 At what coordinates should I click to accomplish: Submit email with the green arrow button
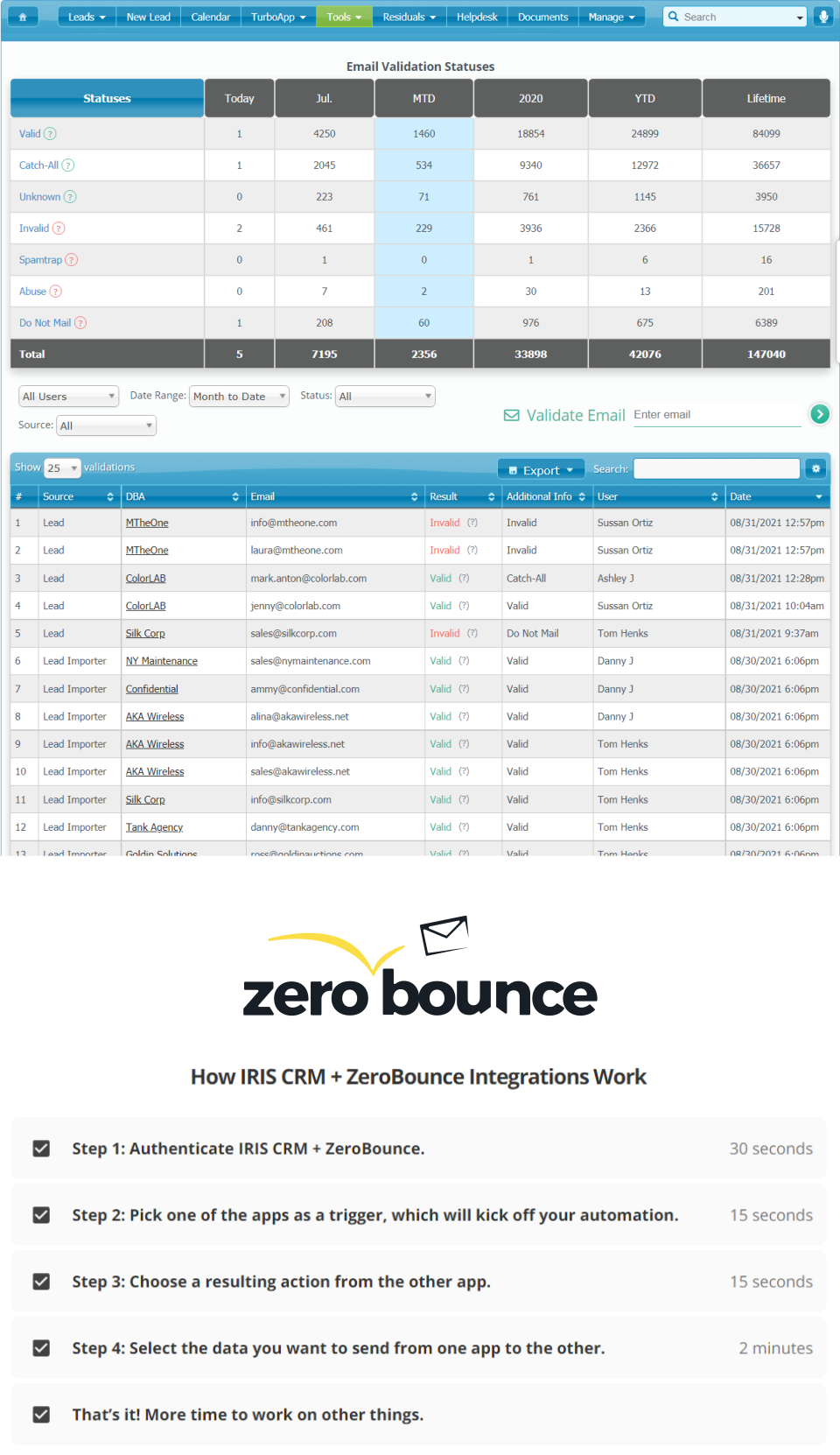(820, 414)
